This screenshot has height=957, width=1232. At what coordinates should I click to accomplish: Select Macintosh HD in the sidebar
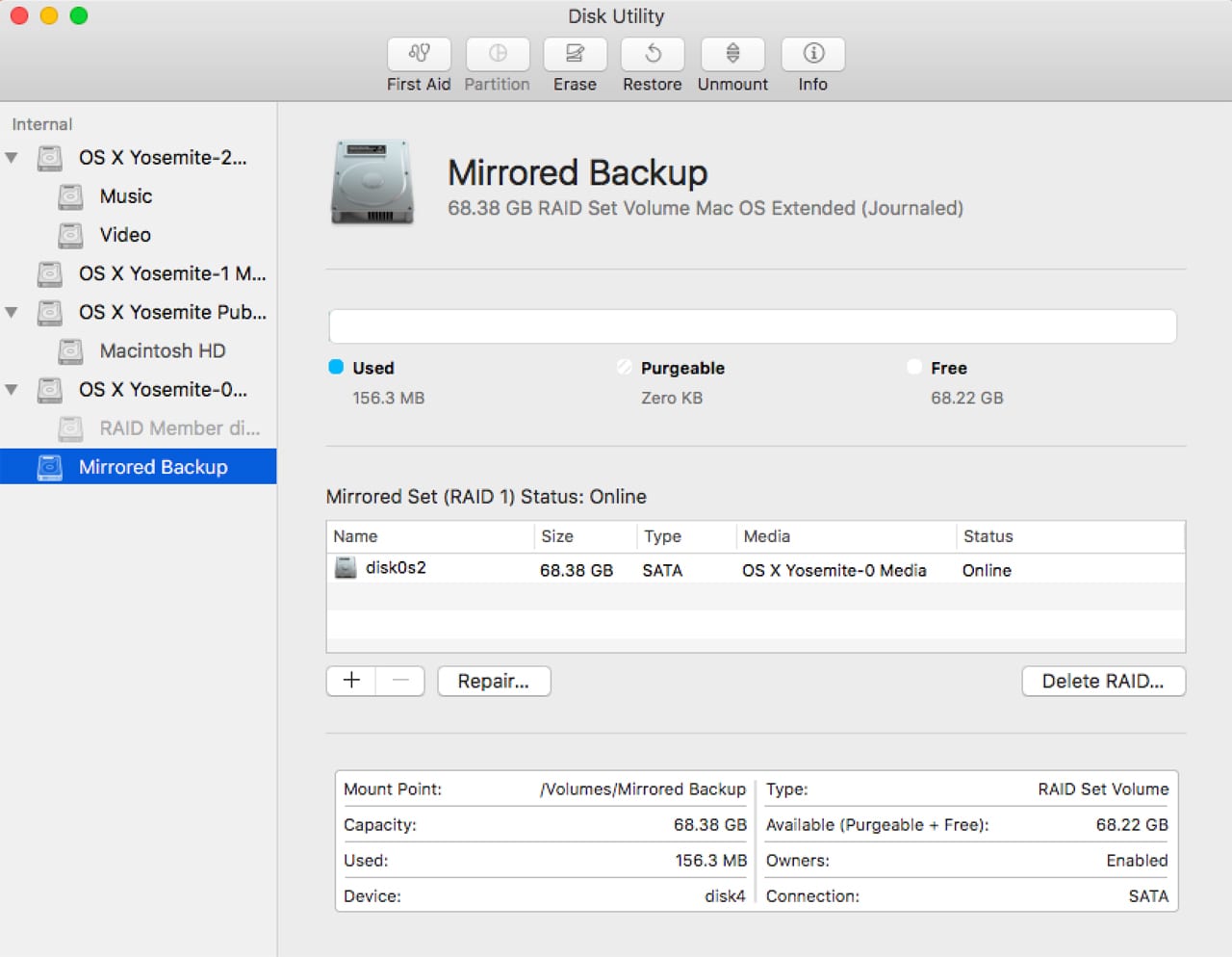coord(162,351)
